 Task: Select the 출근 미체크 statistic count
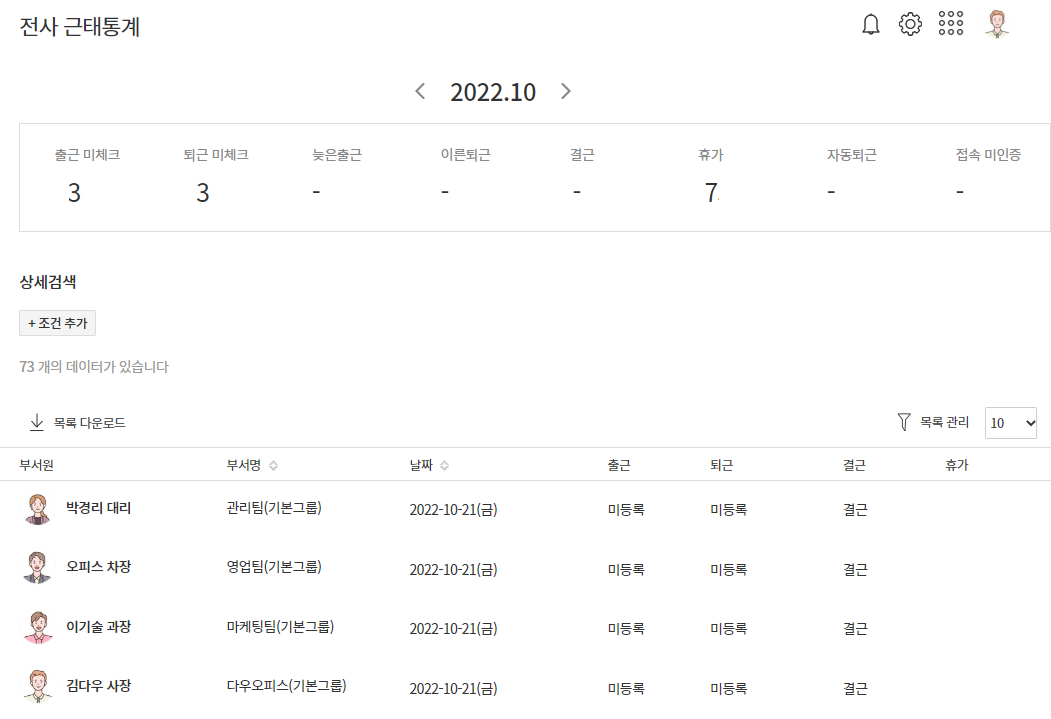[74, 193]
